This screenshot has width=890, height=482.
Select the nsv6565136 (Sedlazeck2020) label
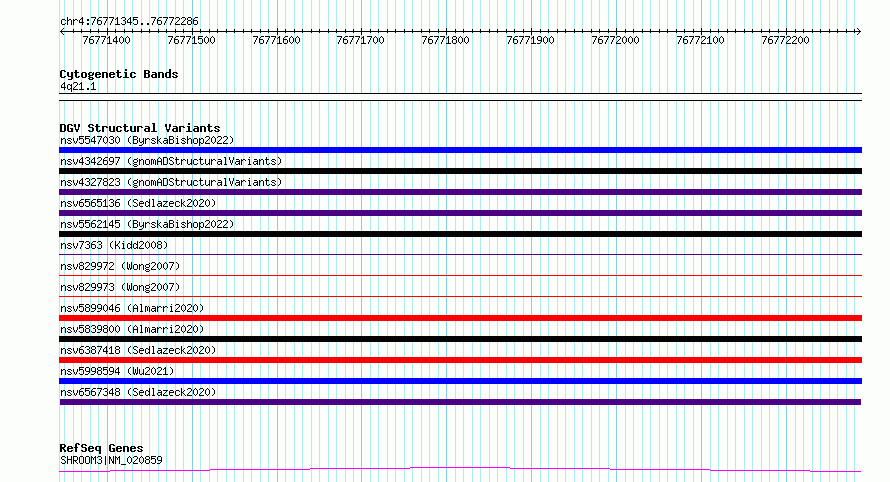click(138, 203)
